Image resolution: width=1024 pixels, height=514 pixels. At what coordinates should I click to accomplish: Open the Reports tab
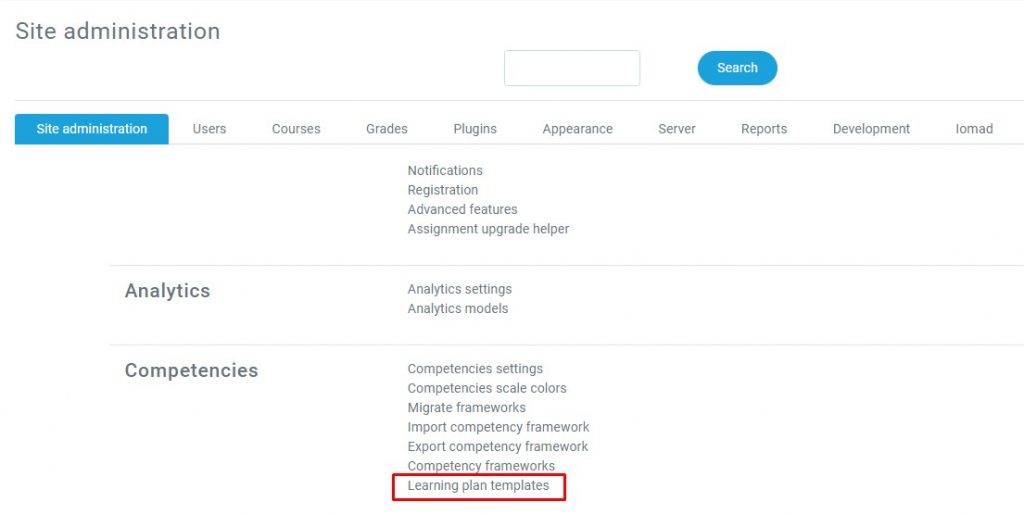pos(764,129)
